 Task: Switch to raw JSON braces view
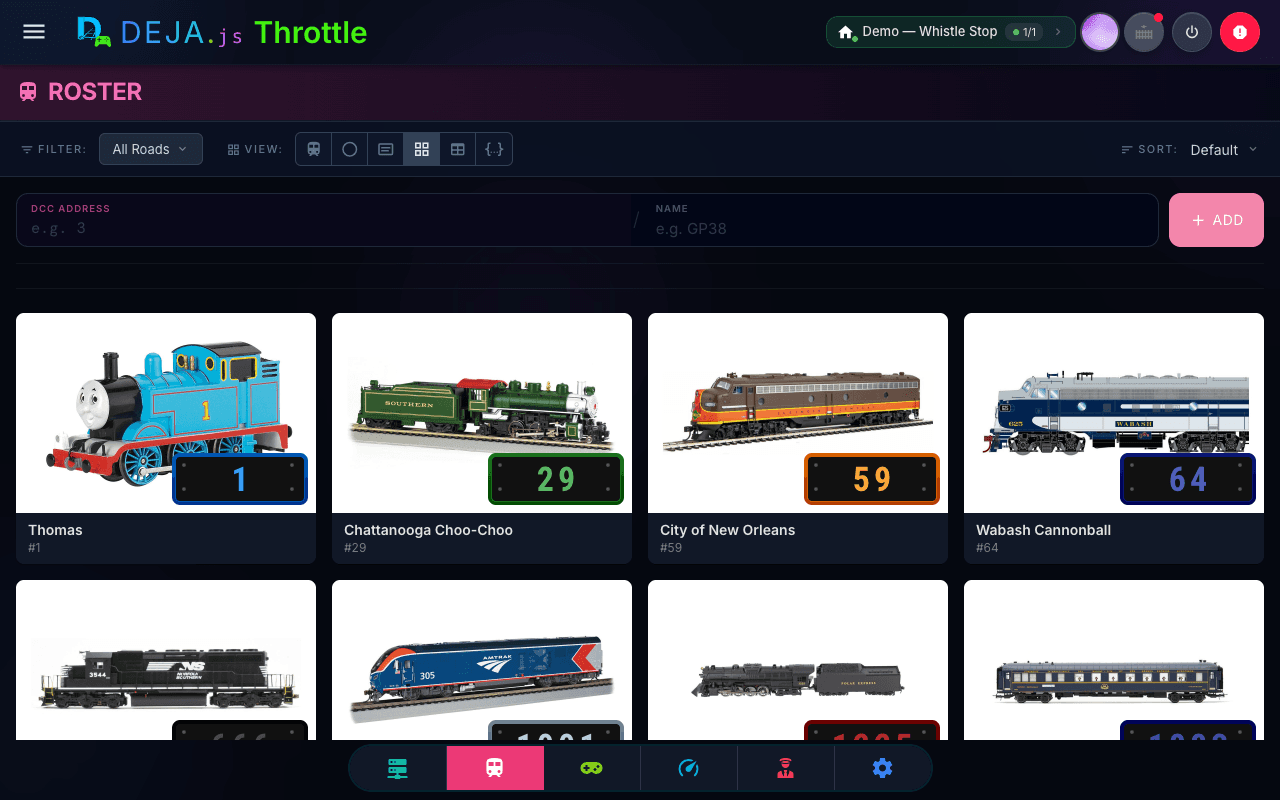(494, 149)
